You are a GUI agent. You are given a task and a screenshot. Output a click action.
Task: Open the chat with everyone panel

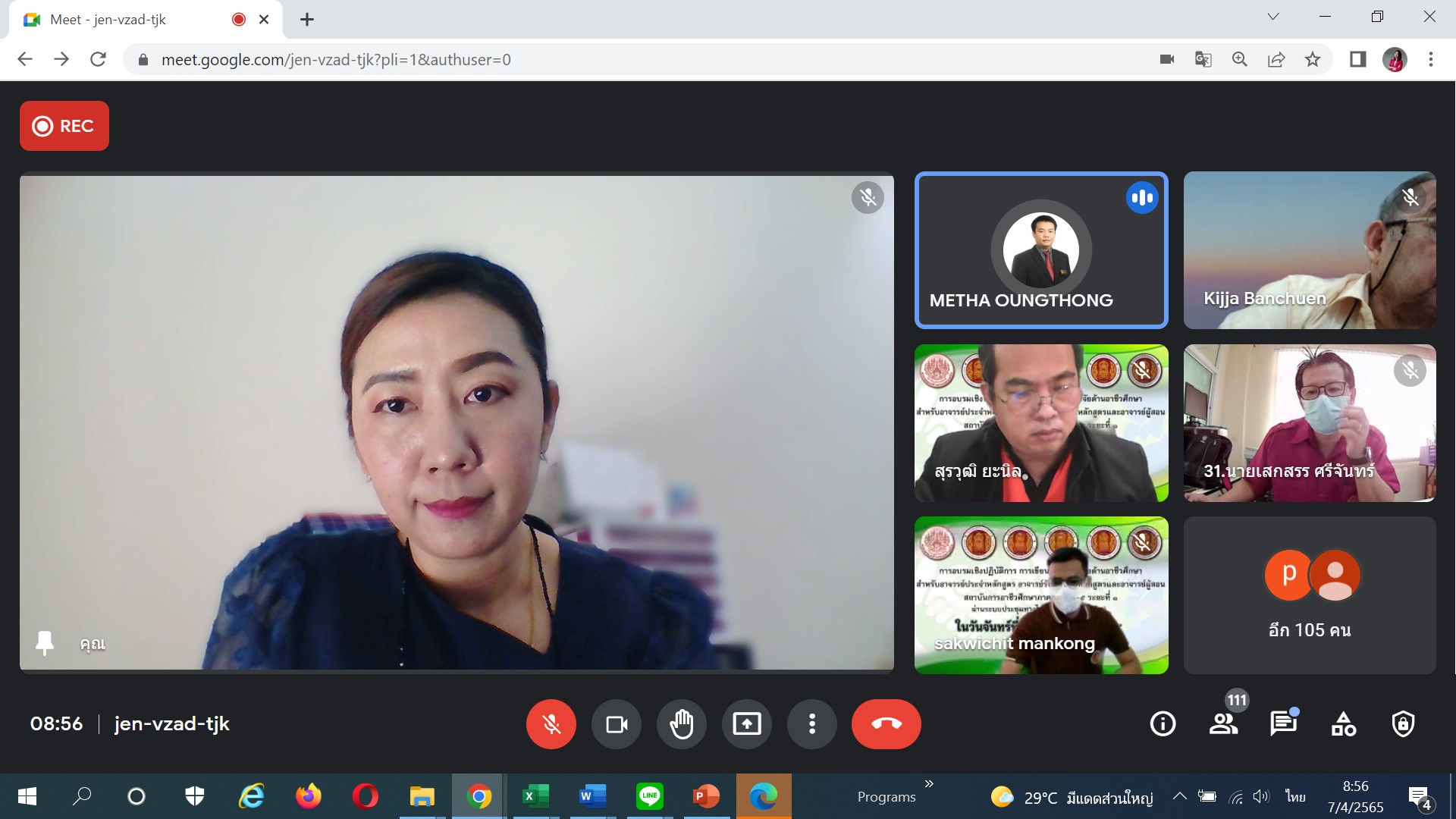click(x=1283, y=724)
